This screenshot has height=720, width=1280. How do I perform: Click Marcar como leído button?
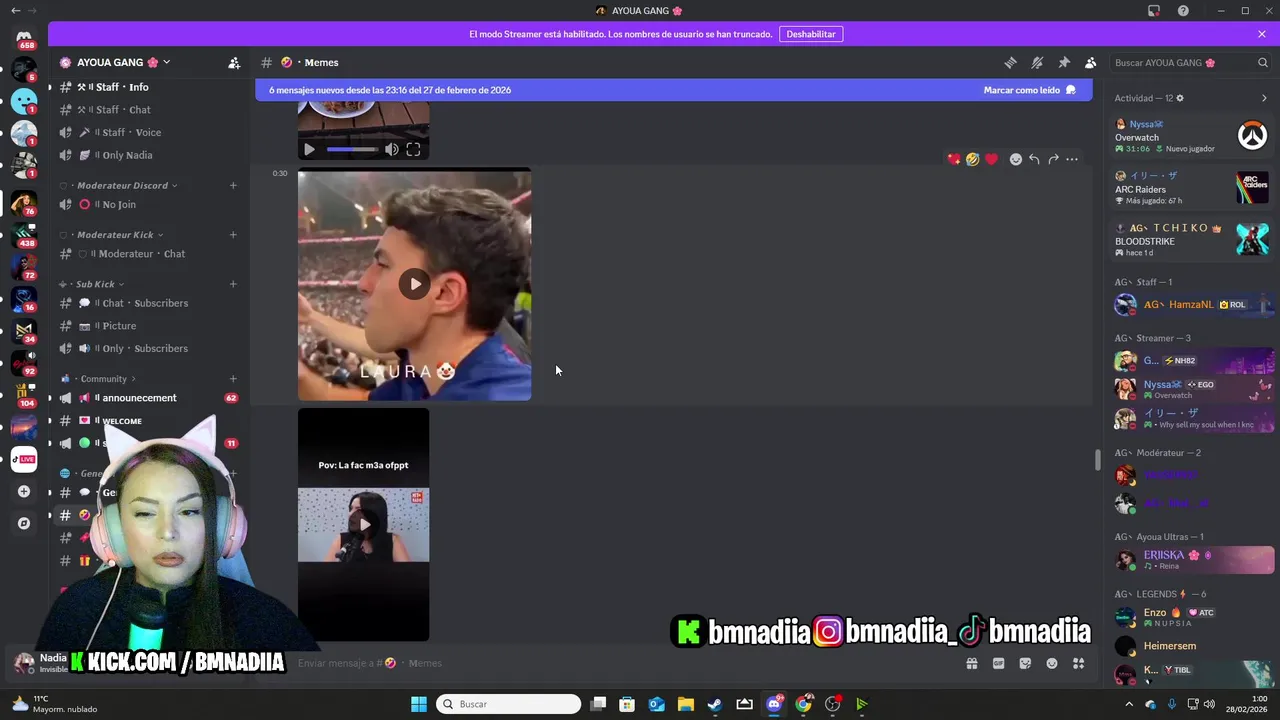pyautogui.click(x=1029, y=90)
